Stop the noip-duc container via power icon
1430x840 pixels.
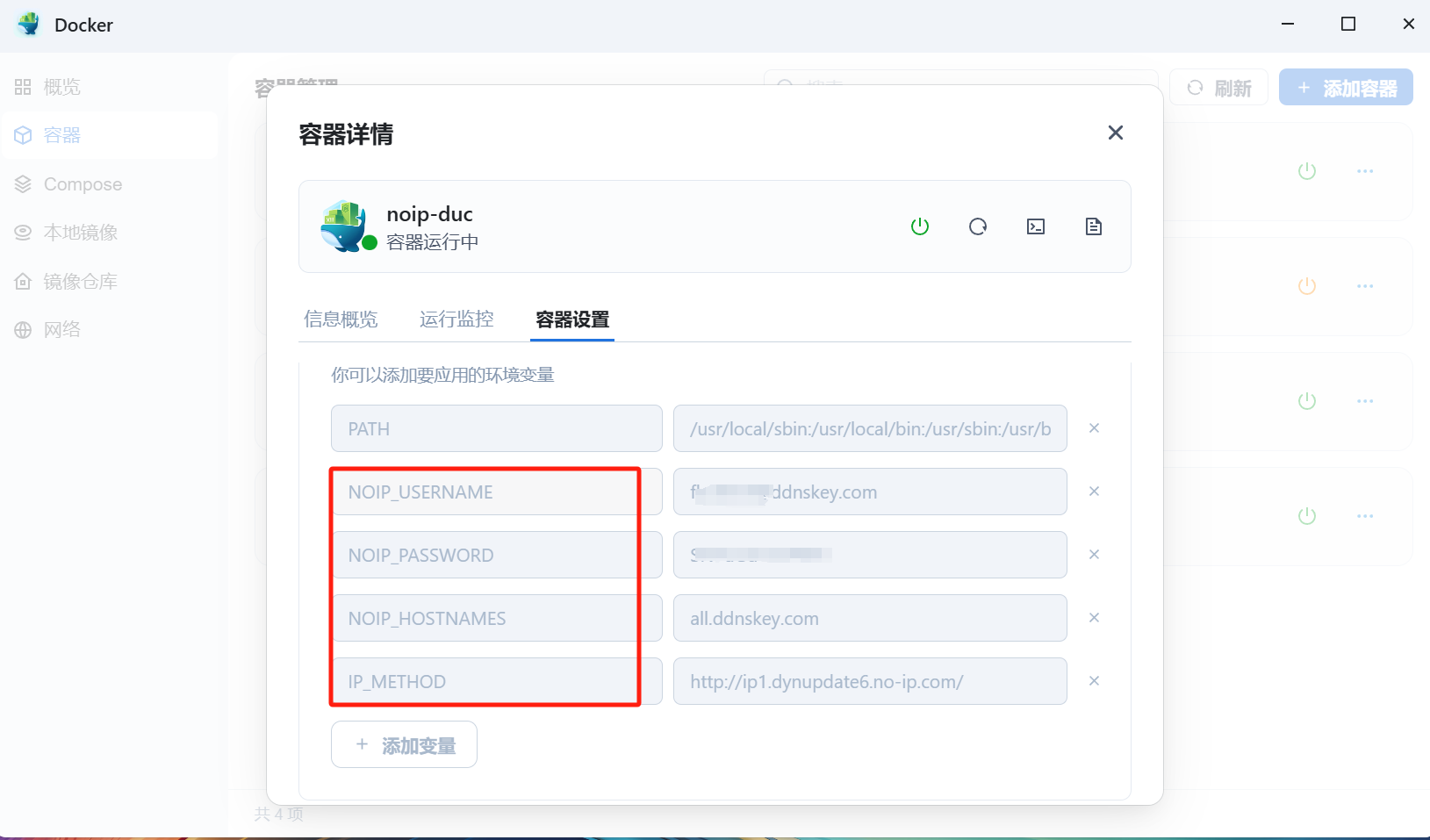pos(919,226)
